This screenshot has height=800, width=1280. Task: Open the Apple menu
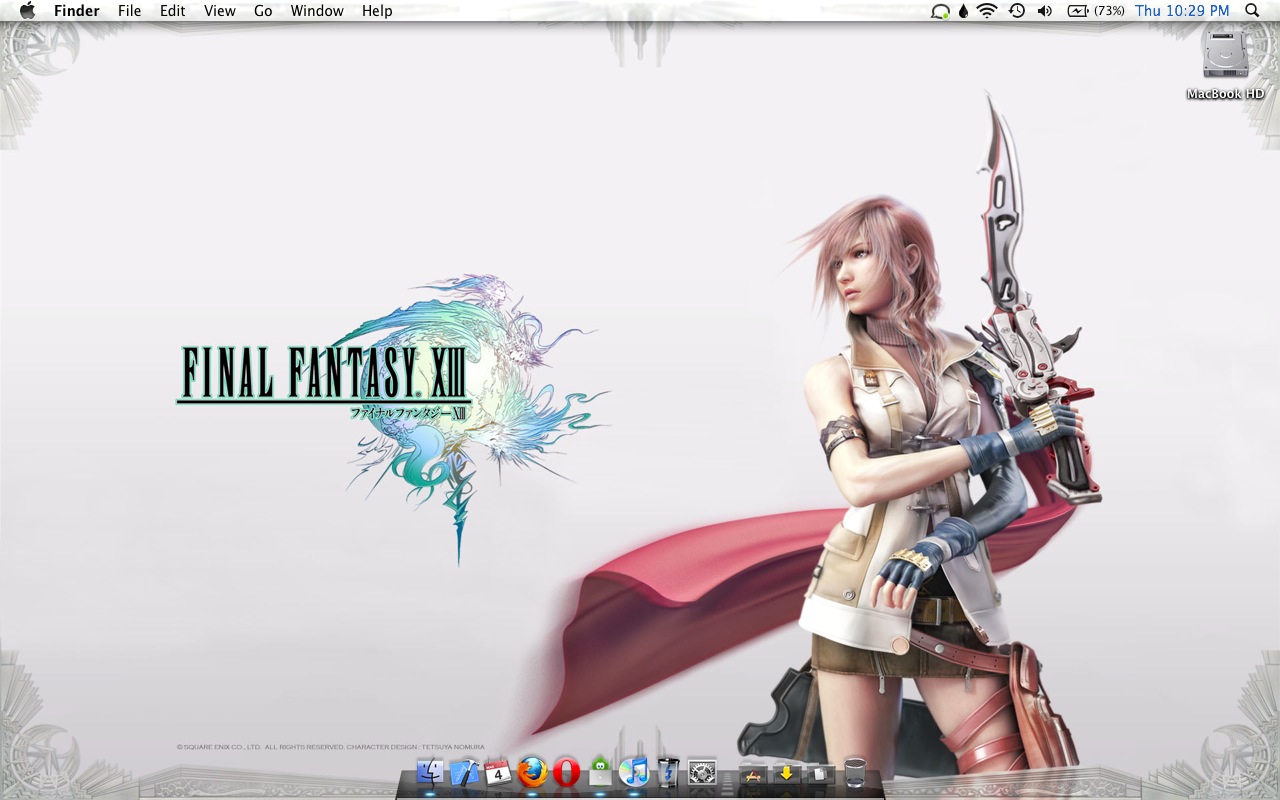point(27,11)
